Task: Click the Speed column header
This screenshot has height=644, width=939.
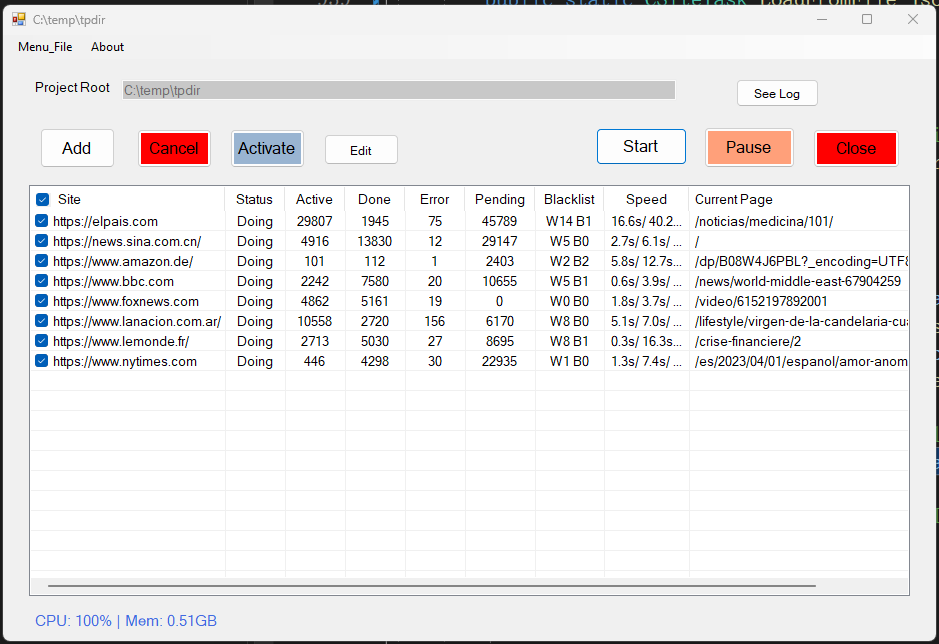Action: pos(646,199)
